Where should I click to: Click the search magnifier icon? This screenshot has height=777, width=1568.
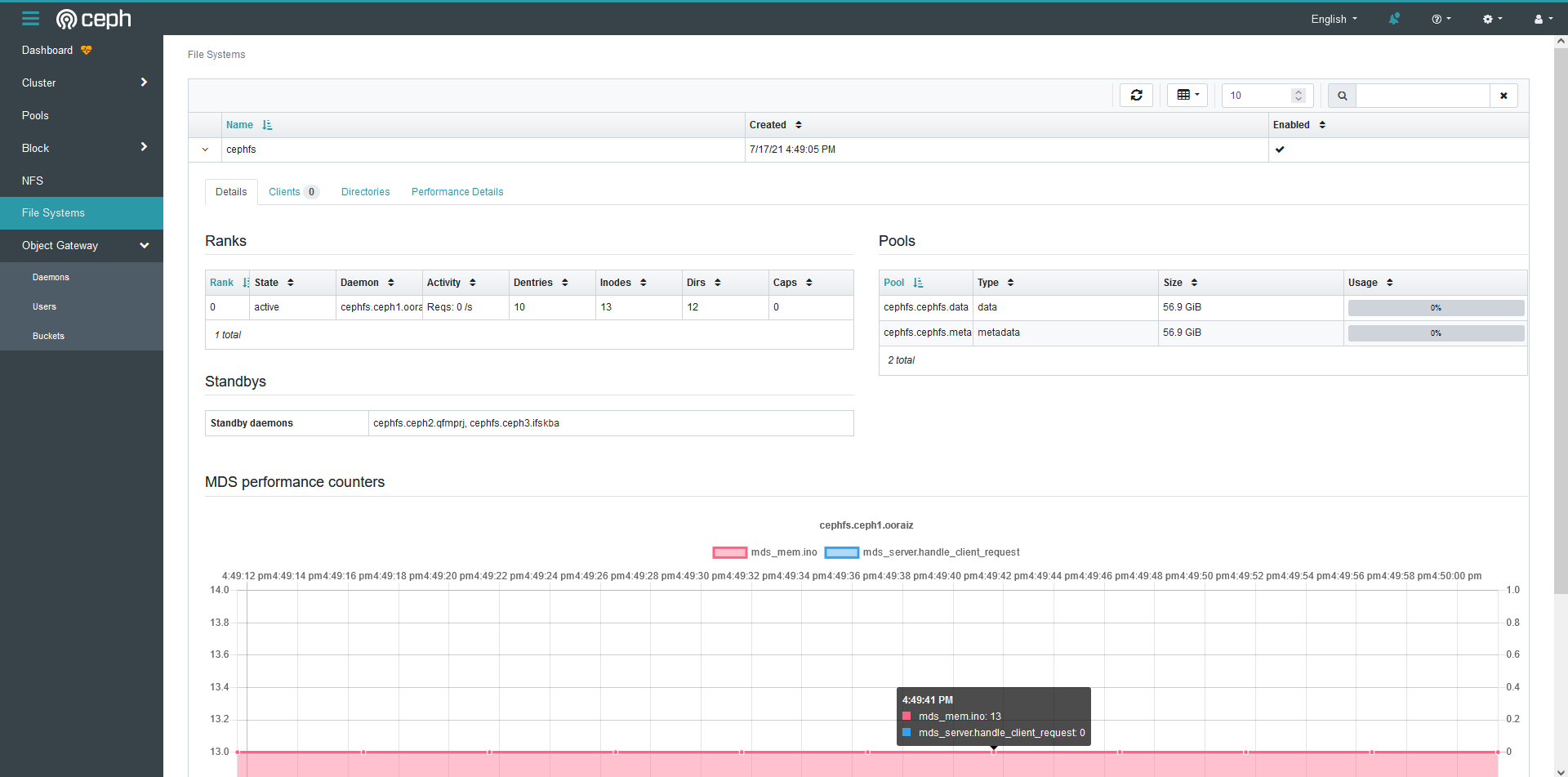tap(1342, 96)
